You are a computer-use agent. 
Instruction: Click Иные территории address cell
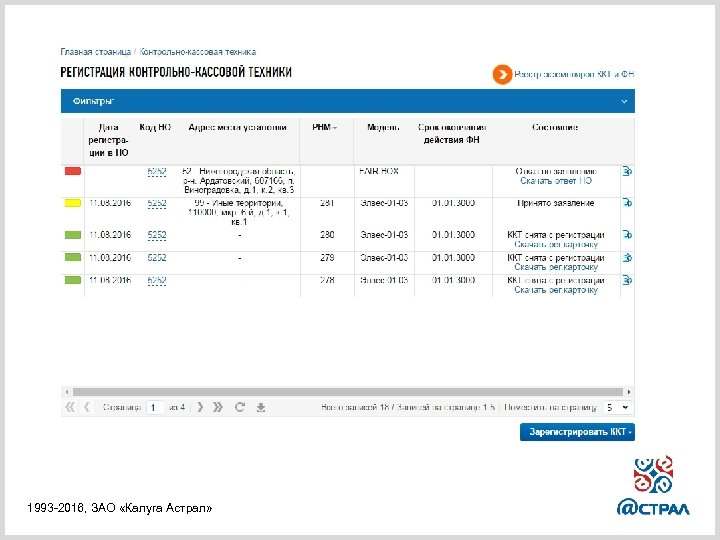pyautogui.click(x=238, y=212)
